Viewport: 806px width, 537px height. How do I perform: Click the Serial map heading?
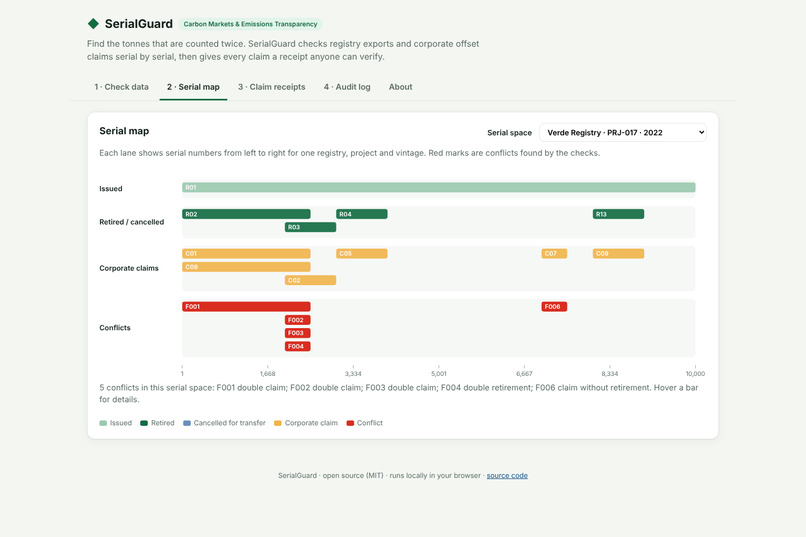(124, 131)
